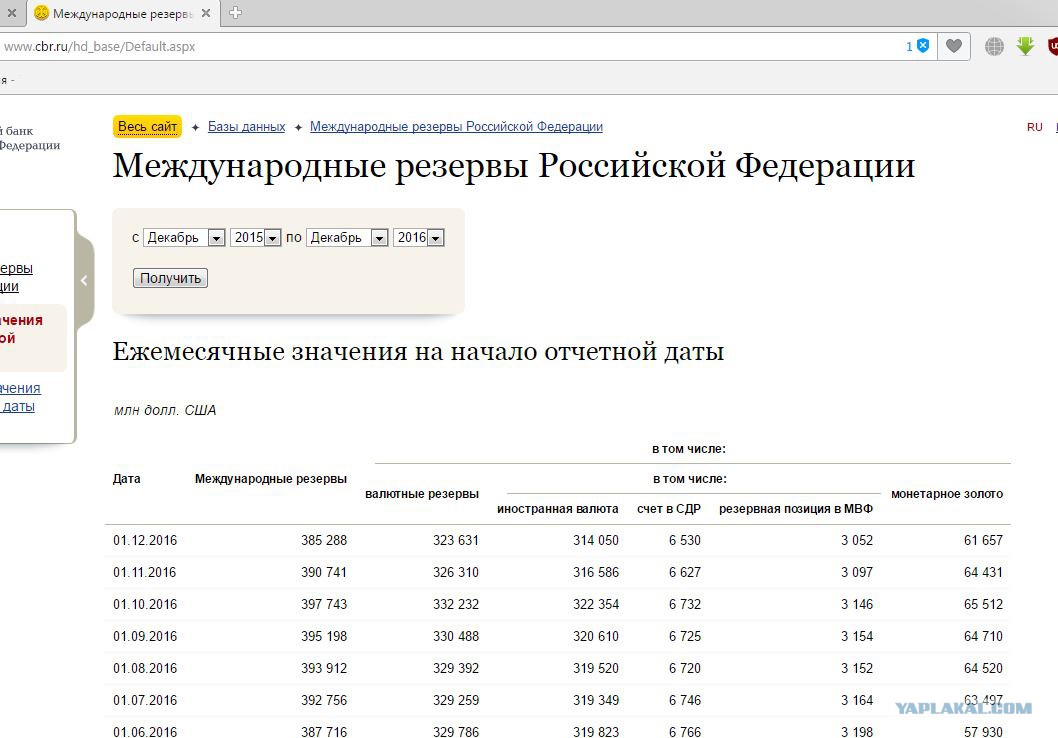The height and width of the screenshot is (738, 1058).
Task: Switch language via RU link
Action: (1034, 127)
